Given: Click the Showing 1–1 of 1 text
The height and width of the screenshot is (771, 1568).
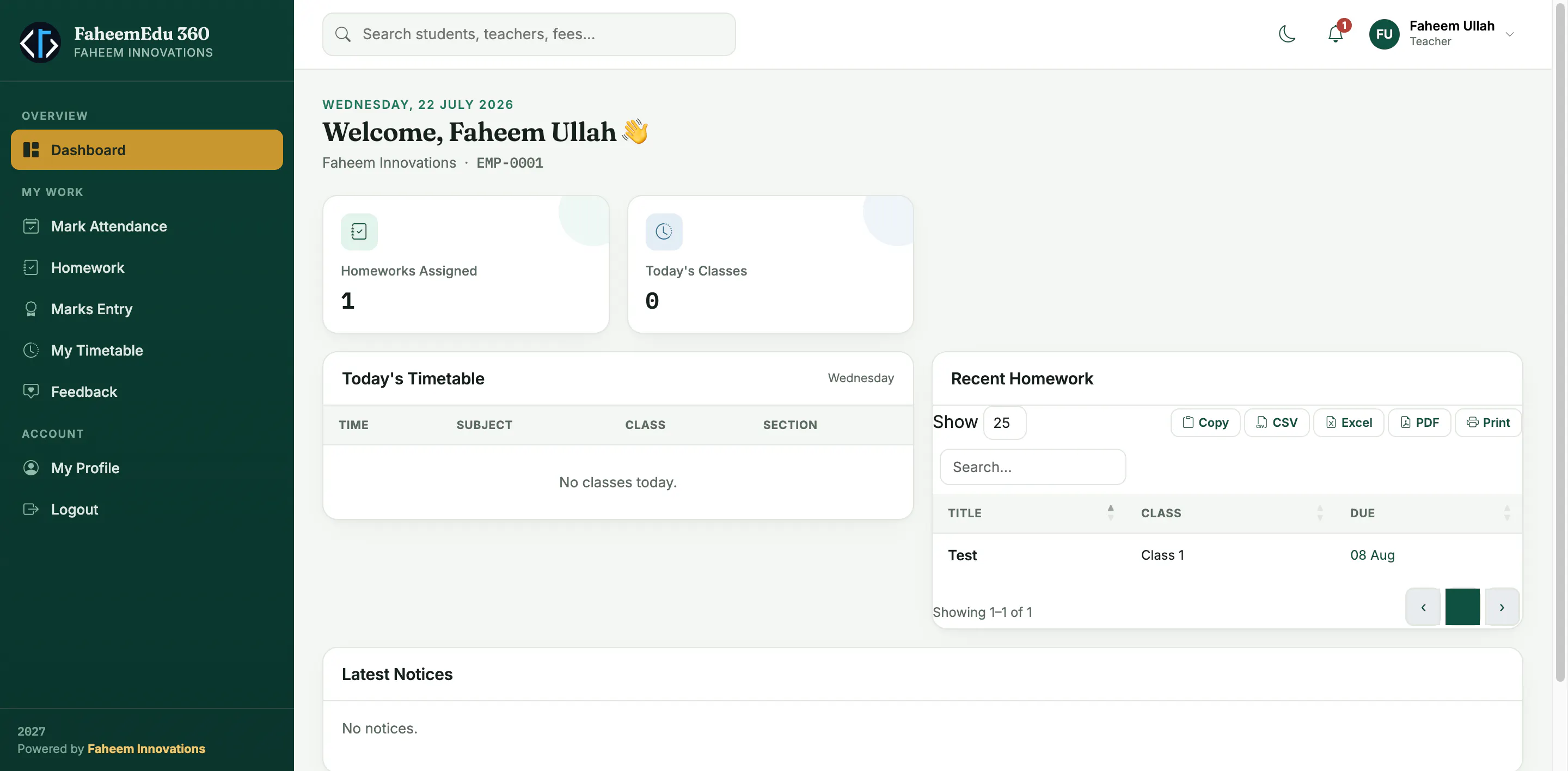Looking at the screenshot, I should tap(982, 612).
